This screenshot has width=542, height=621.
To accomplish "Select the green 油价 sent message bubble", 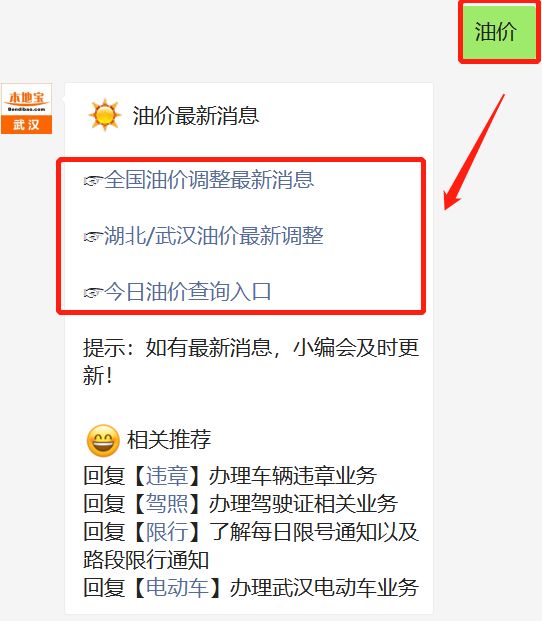I will 499,32.
